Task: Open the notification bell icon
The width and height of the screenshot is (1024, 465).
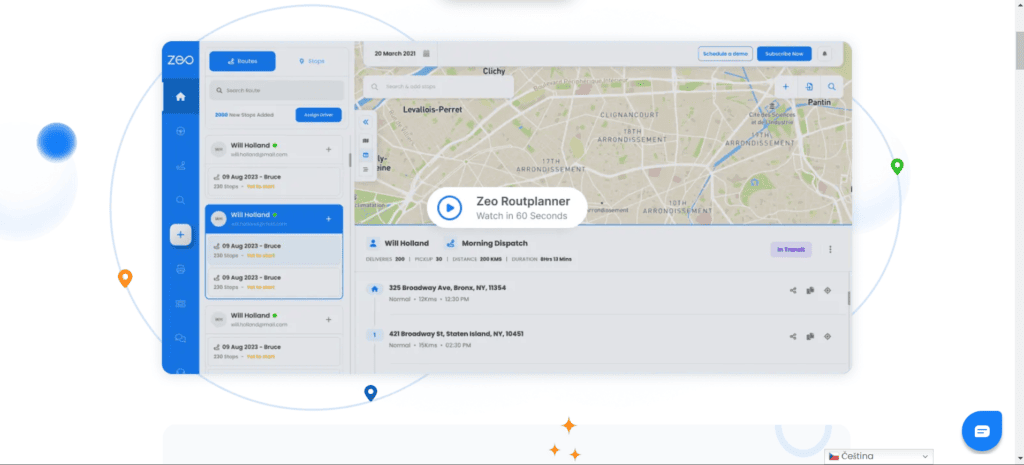Action: pyautogui.click(x=824, y=54)
